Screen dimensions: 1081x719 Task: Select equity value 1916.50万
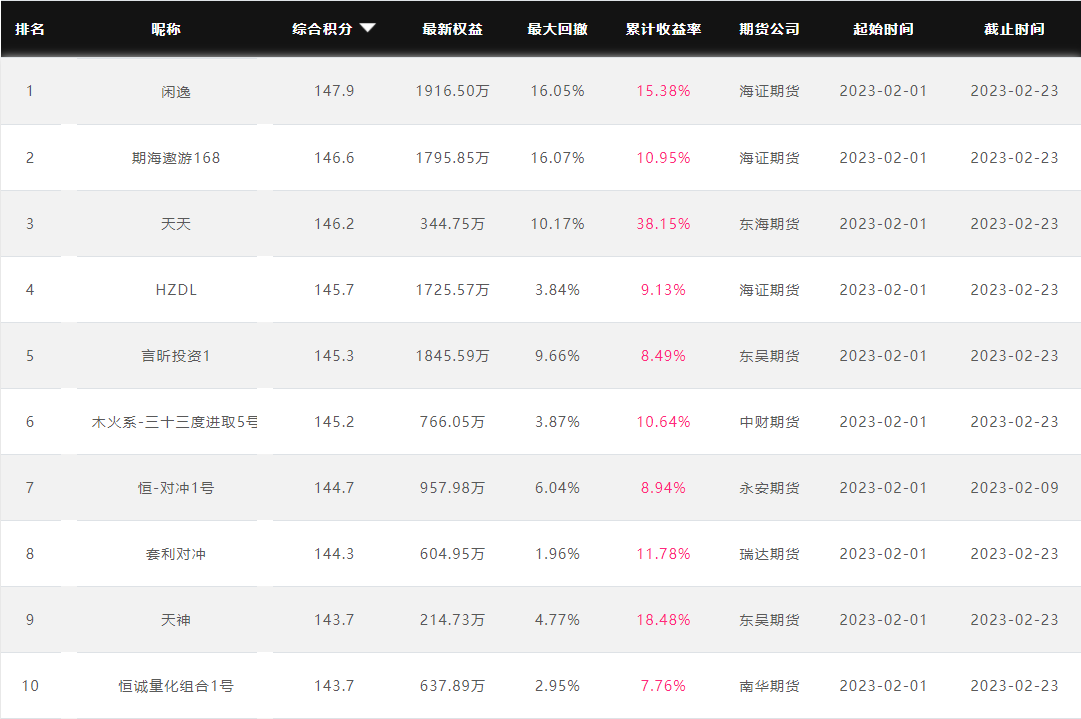click(x=452, y=91)
